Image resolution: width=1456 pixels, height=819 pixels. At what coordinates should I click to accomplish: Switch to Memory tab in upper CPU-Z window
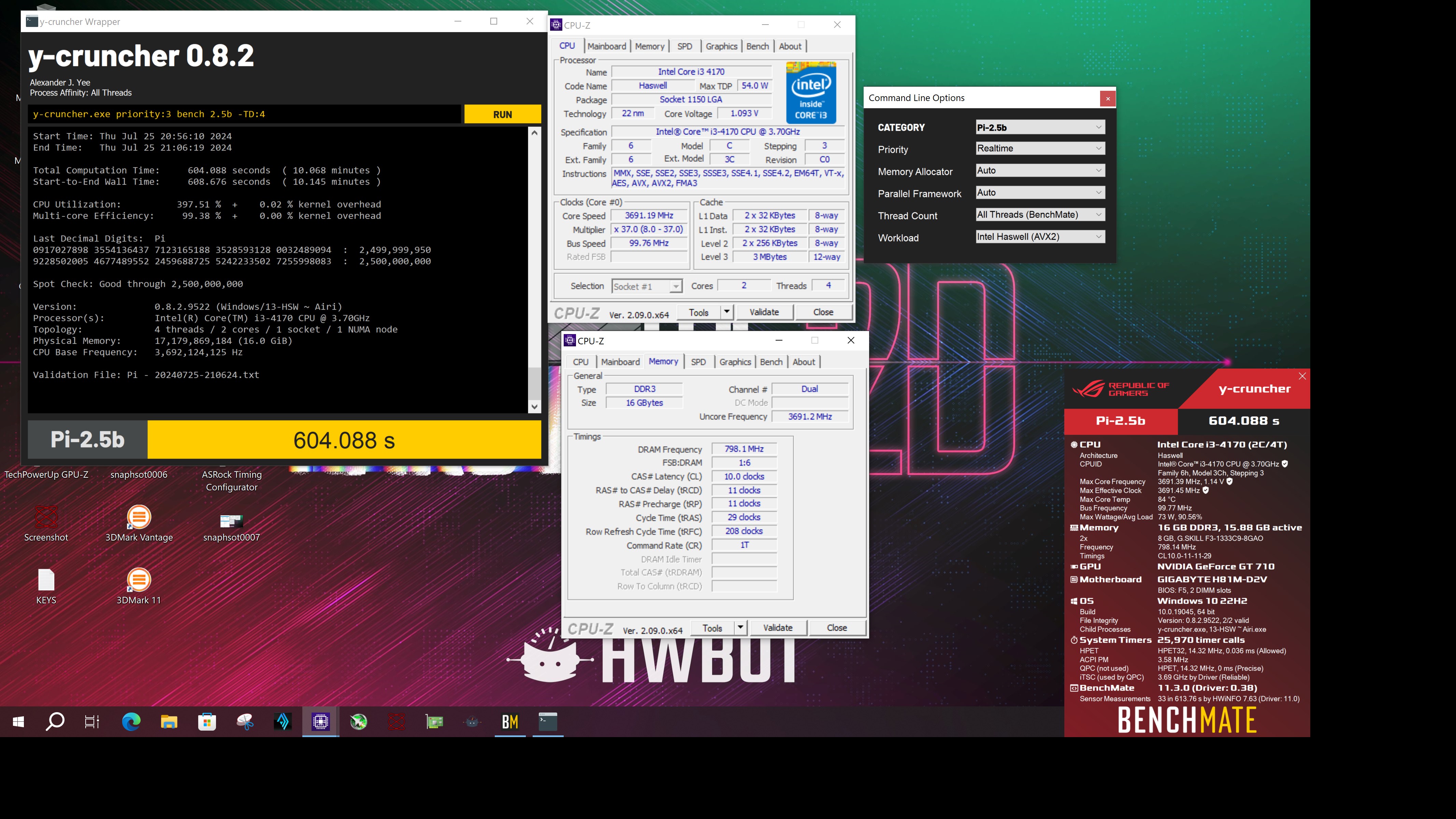click(649, 46)
